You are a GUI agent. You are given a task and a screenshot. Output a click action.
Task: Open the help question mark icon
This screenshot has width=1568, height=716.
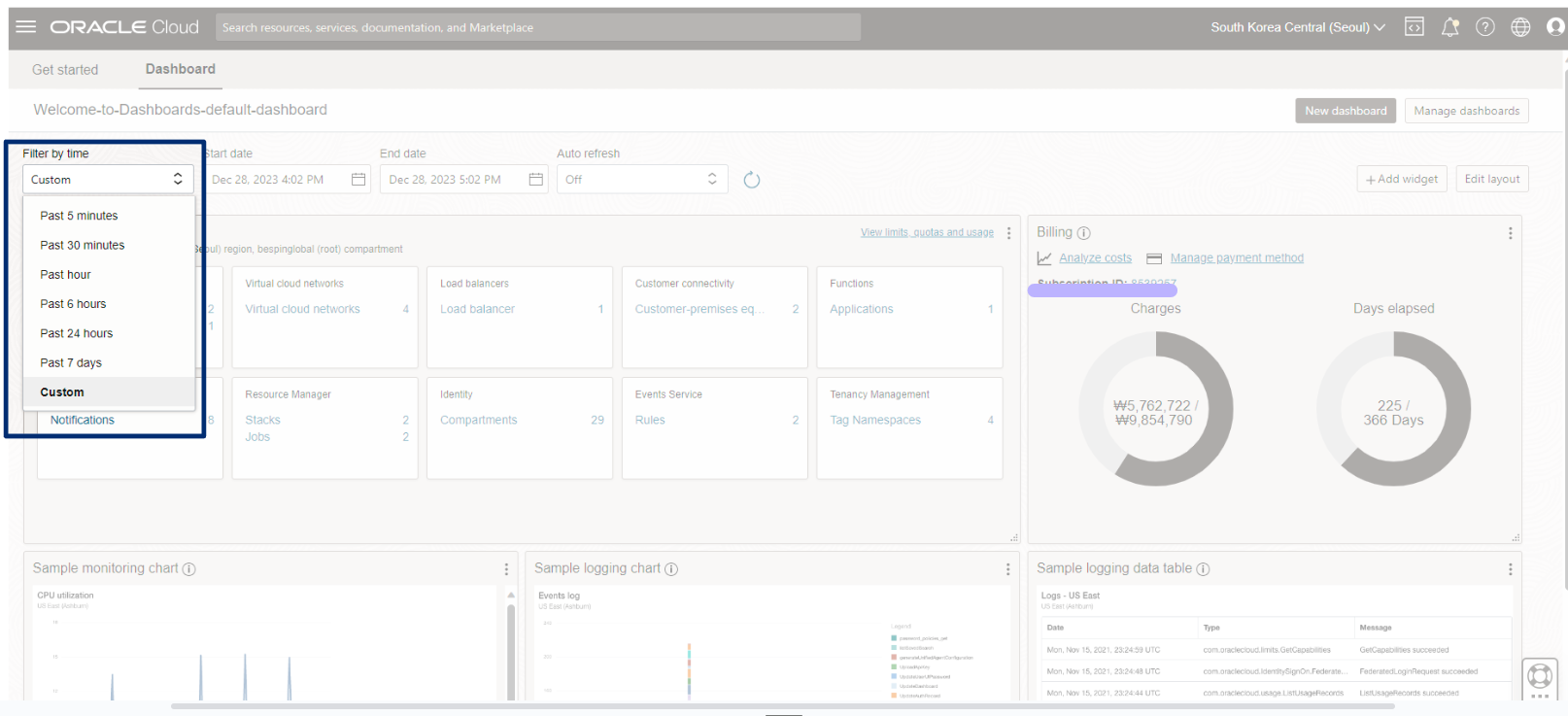pos(1485,27)
